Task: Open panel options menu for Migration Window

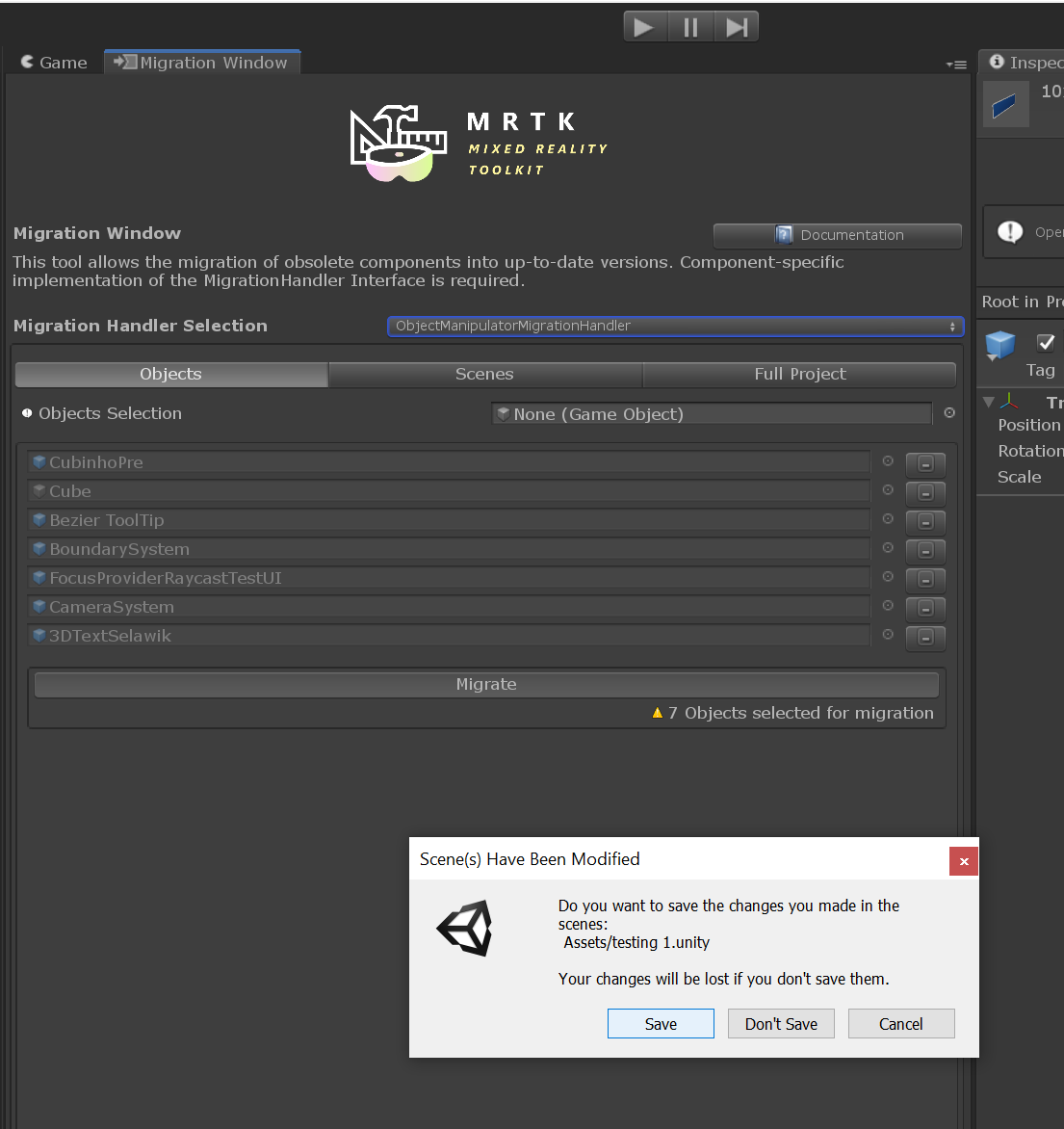Action: [x=956, y=65]
